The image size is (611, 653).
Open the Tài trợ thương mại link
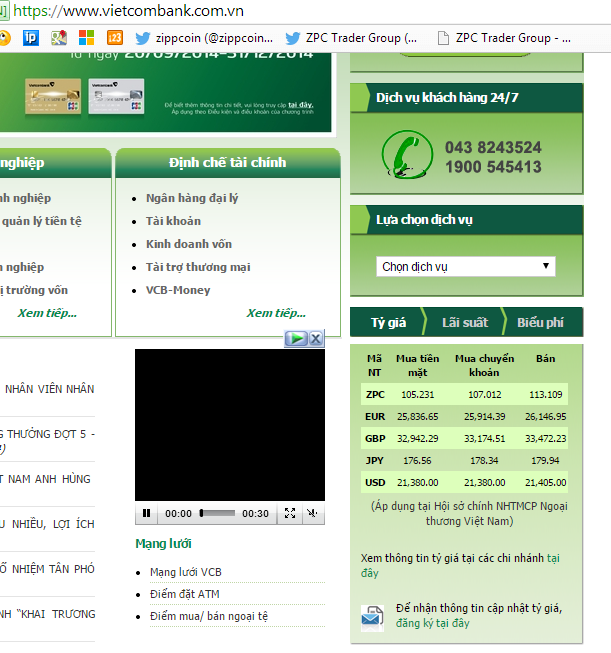tap(198, 267)
